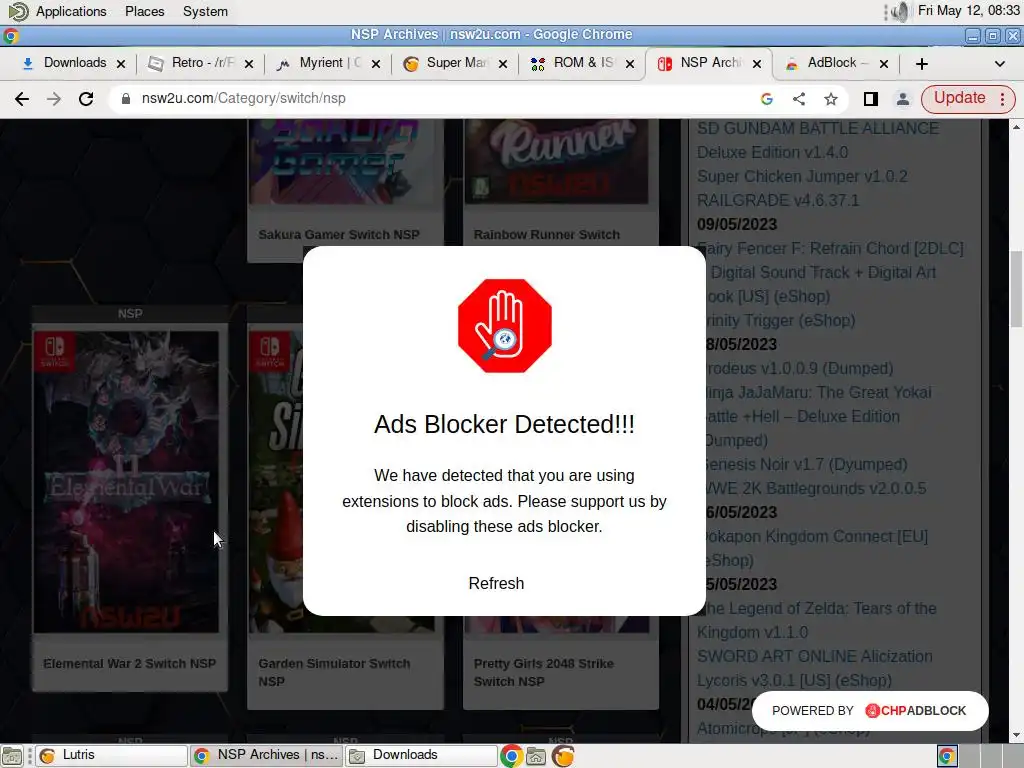
Task: Click the Update button in Chrome
Action: coord(959,98)
